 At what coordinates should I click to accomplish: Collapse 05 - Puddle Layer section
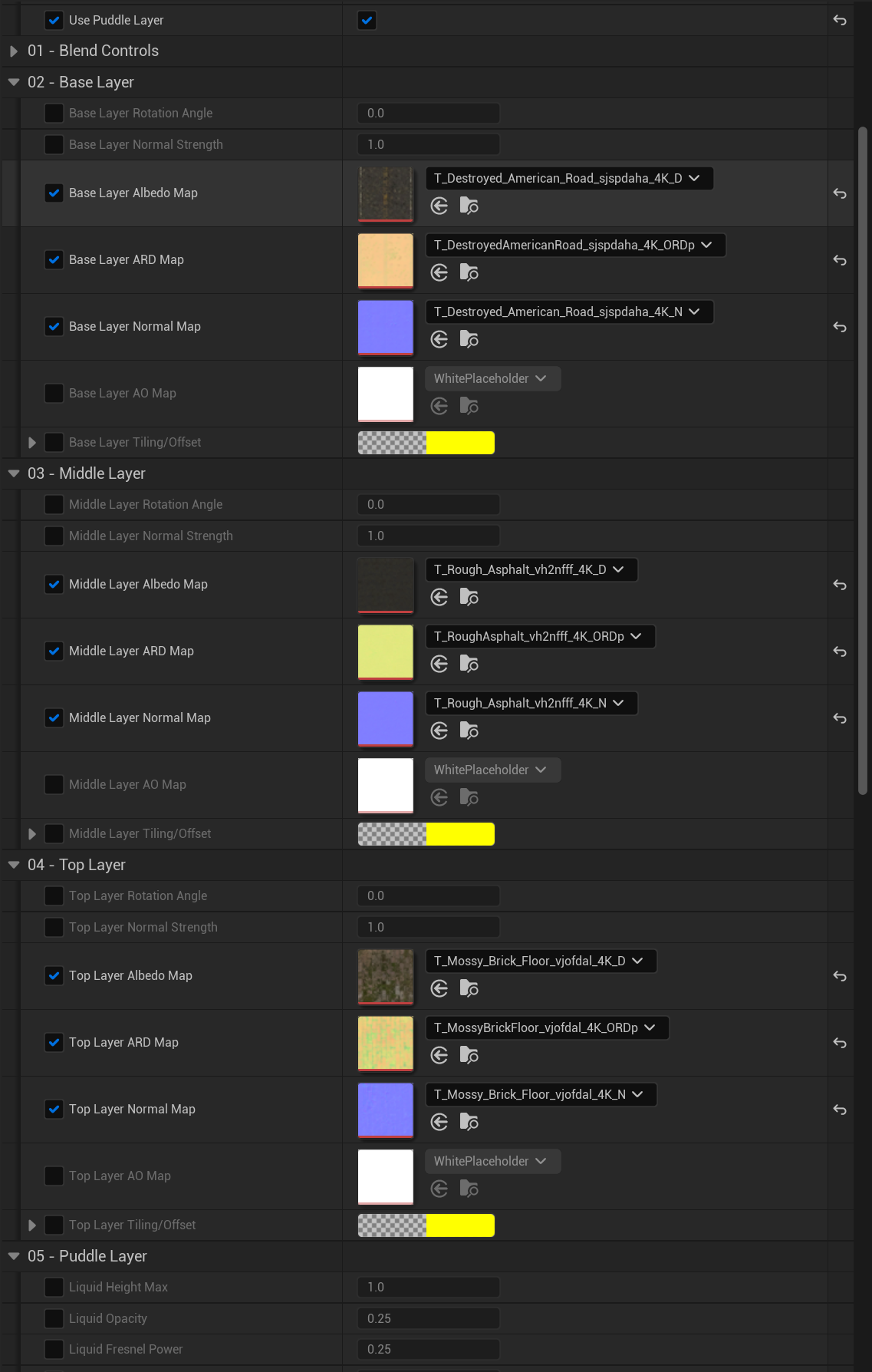coord(14,1256)
